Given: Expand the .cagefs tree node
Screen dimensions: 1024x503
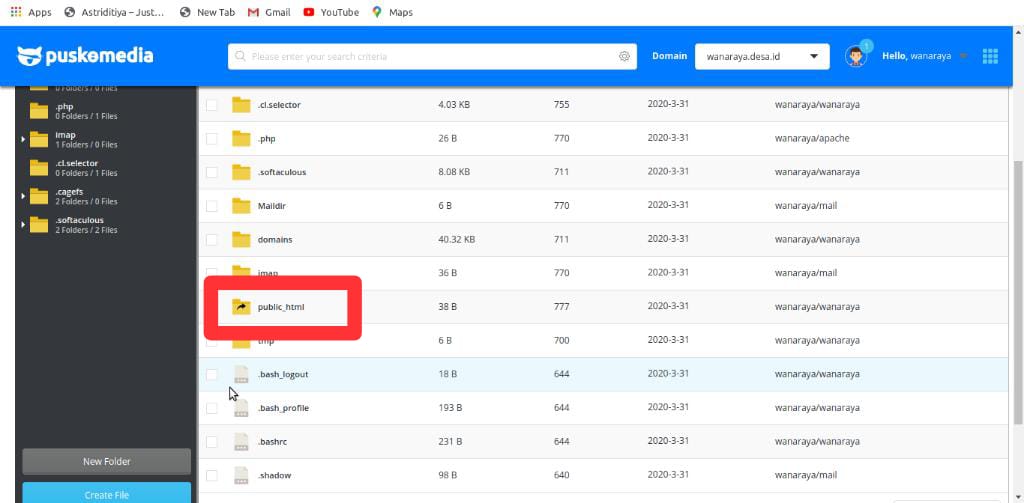Looking at the screenshot, I should [x=23, y=196].
